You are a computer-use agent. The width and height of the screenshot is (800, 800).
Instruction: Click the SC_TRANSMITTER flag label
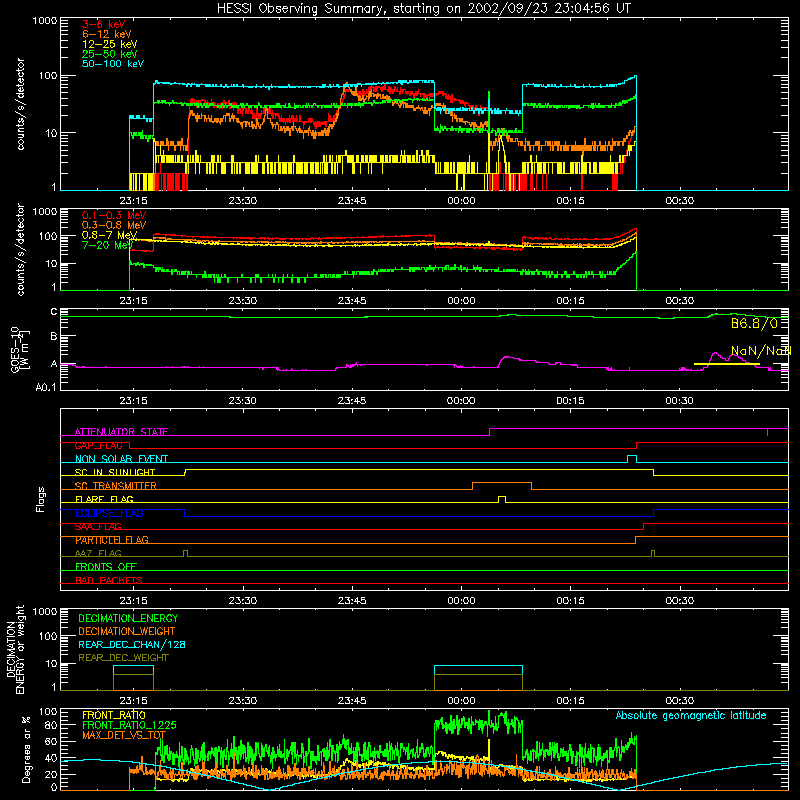[x=116, y=486]
